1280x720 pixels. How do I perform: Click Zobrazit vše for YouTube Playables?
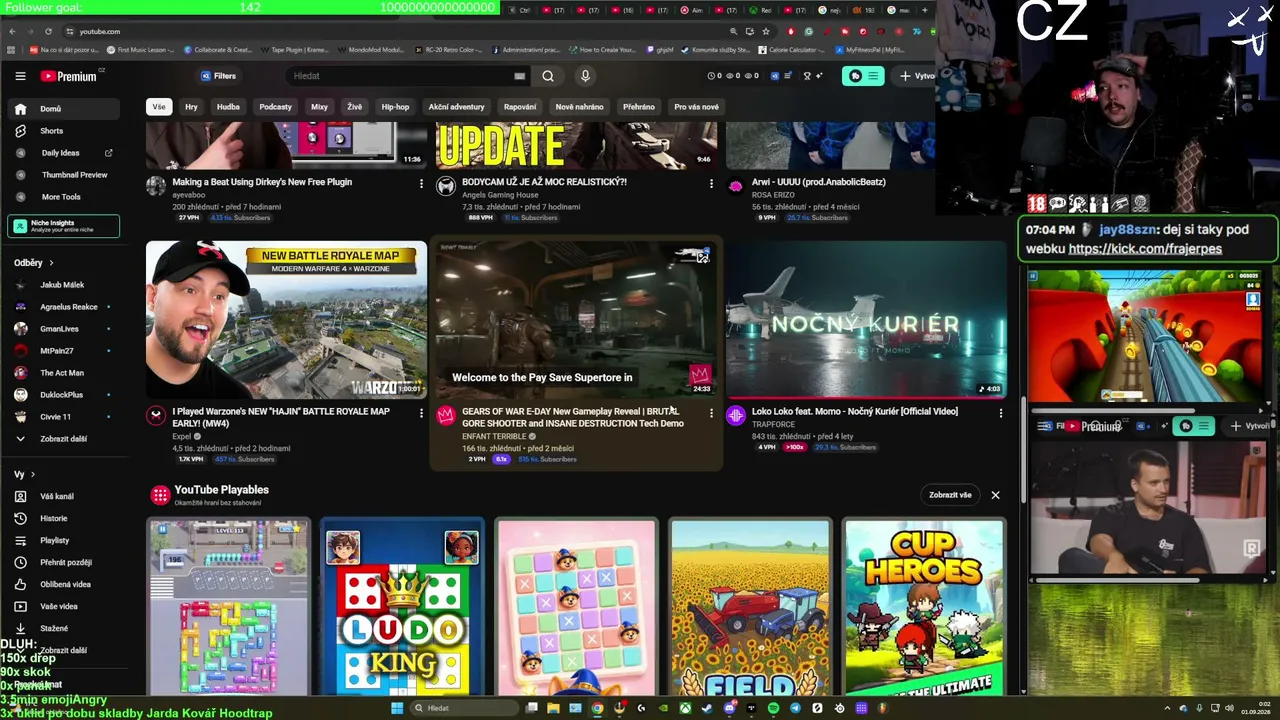(950, 495)
